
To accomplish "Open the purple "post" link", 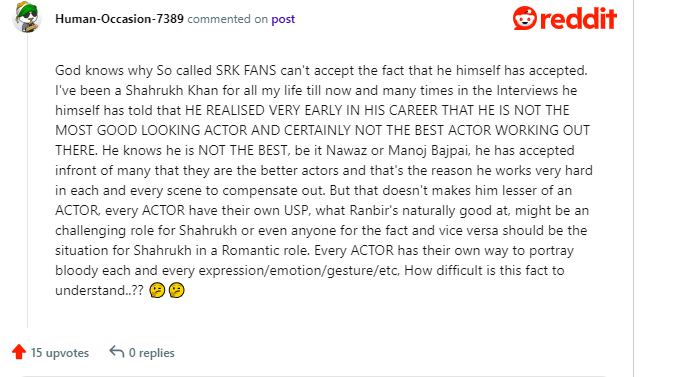I will (x=283, y=19).
